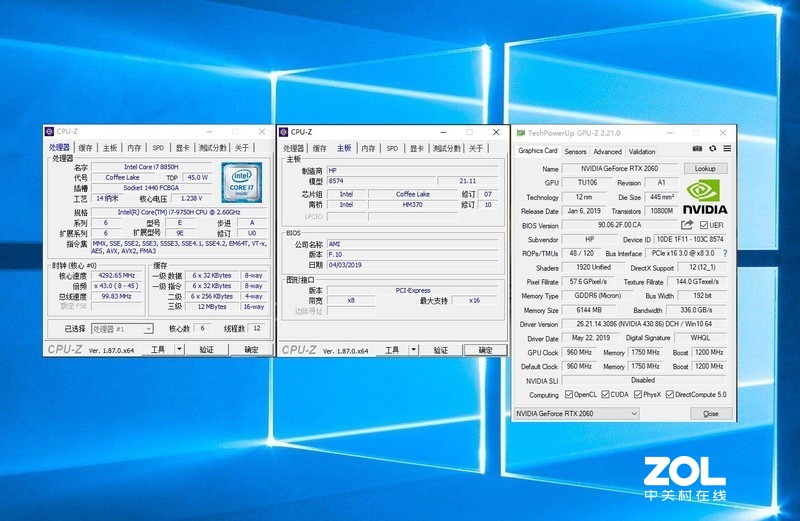Image resolution: width=800 pixels, height=521 pixels.
Task: Click Release Date value Jan 6, 2019
Action: pos(584,211)
